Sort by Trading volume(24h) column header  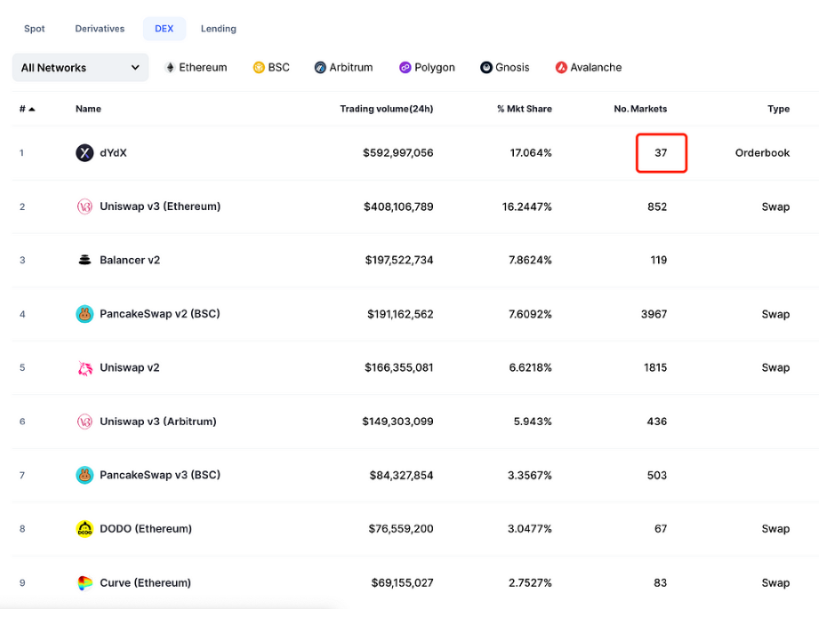tap(386, 109)
